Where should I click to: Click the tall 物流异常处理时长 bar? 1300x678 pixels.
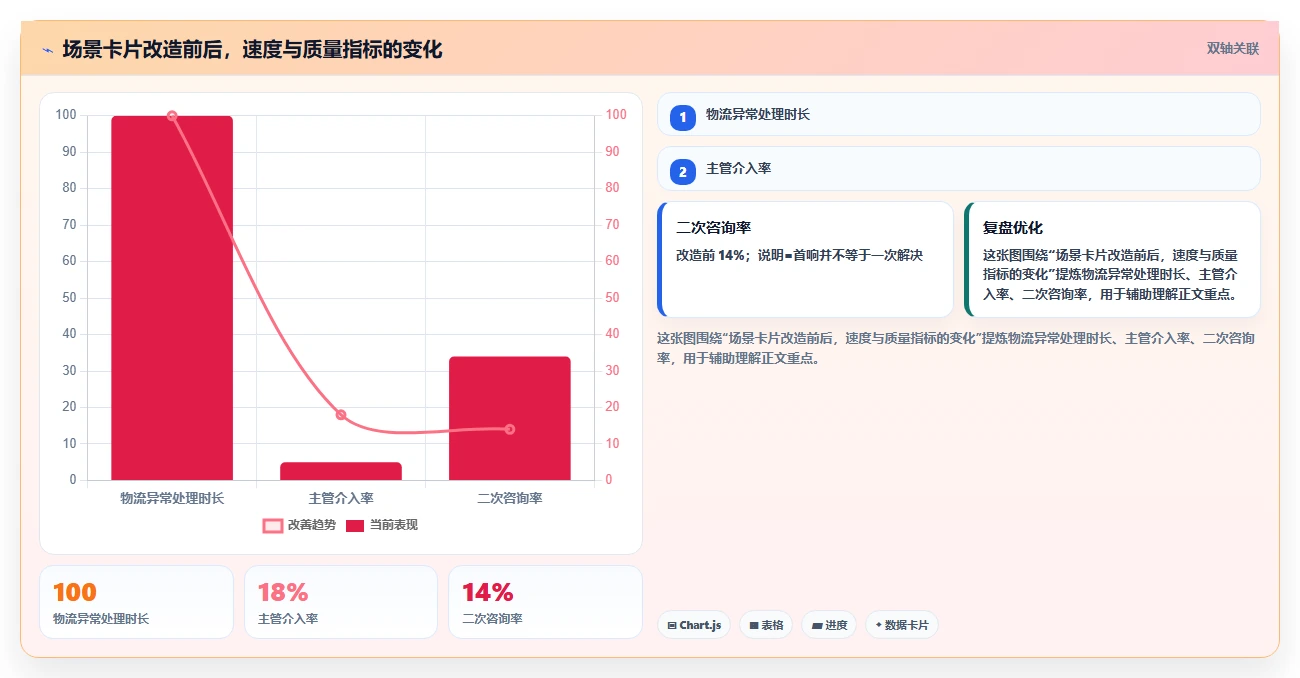click(172, 298)
